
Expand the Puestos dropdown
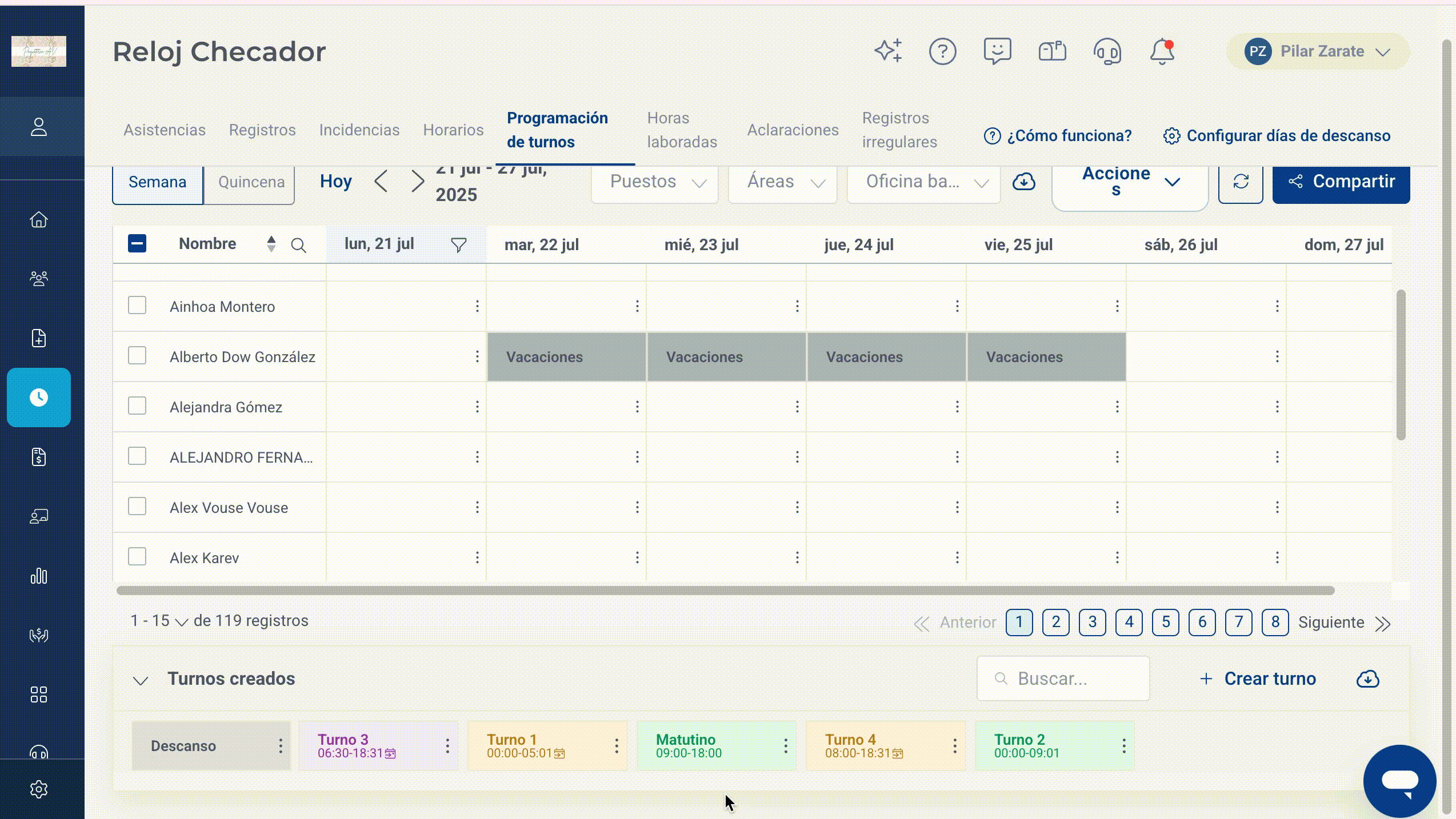click(x=654, y=182)
